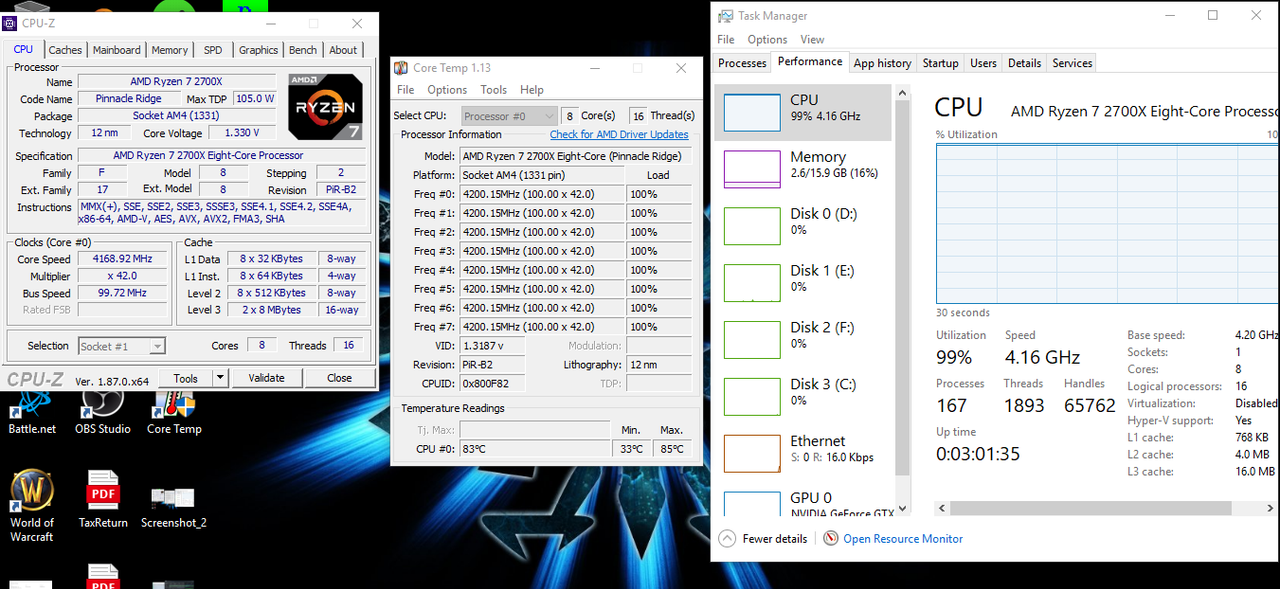This screenshot has height=589, width=1280.
Task: Click the CPU utilization graph in Task Manager
Action: point(1107,223)
